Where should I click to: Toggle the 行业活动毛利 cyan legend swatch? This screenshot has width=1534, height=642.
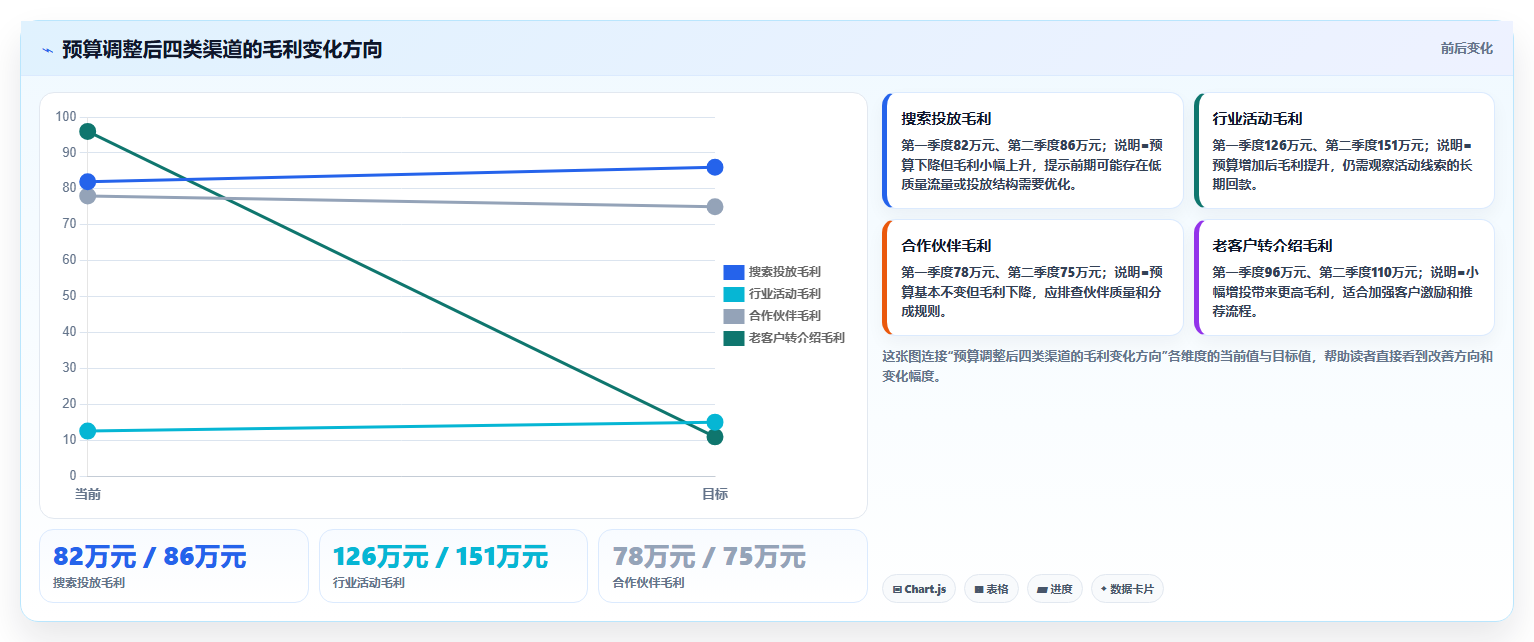pos(734,294)
